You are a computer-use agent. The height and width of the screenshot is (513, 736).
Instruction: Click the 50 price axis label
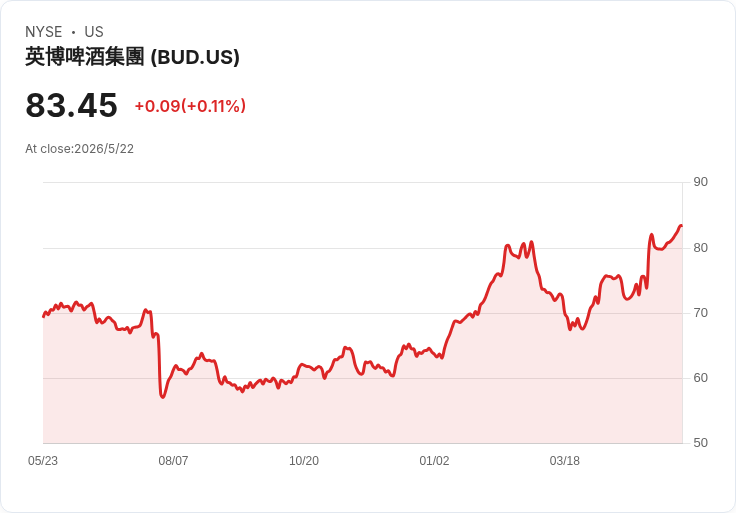pos(700,443)
